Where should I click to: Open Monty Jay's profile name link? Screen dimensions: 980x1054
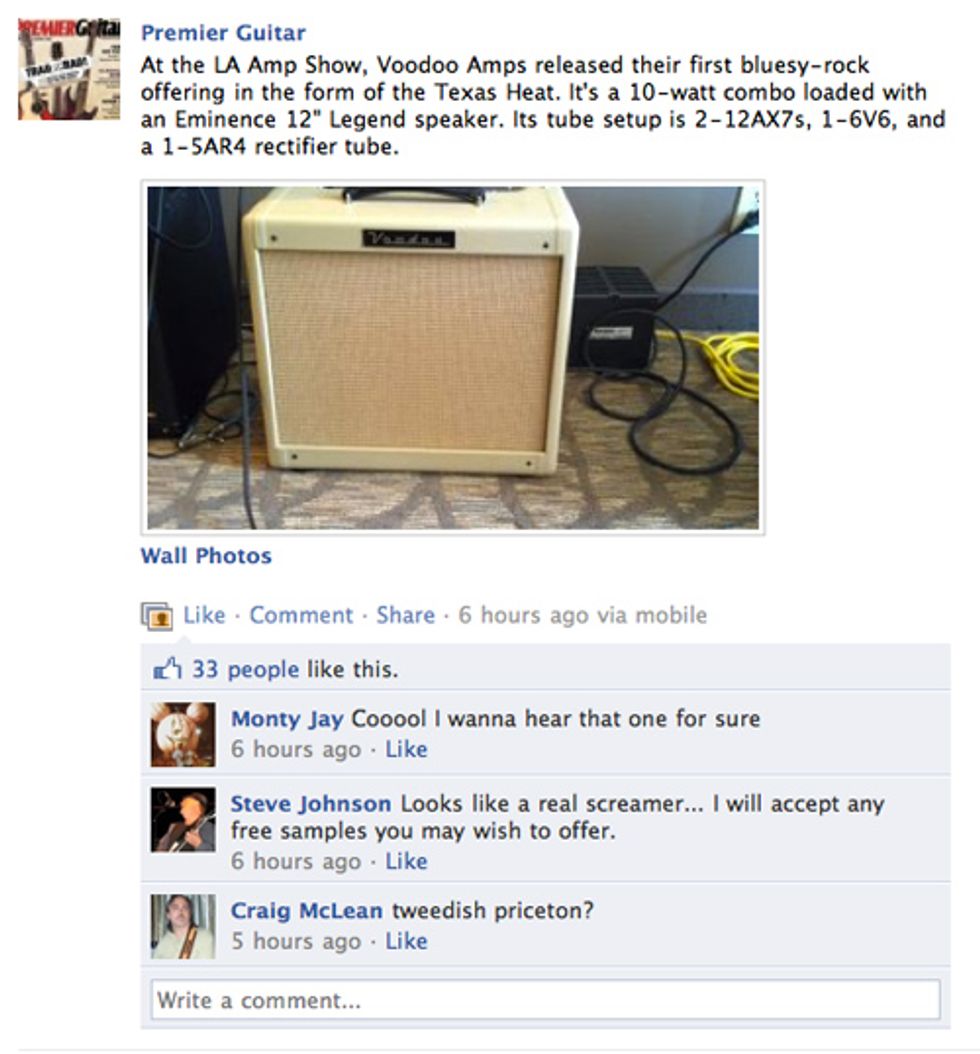click(x=287, y=719)
